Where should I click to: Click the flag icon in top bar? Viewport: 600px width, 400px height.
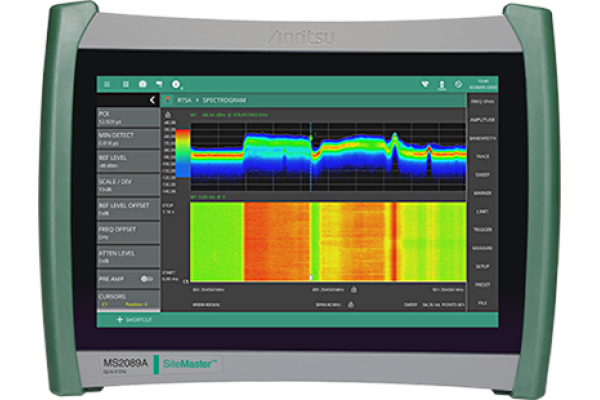click(x=159, y=84)
